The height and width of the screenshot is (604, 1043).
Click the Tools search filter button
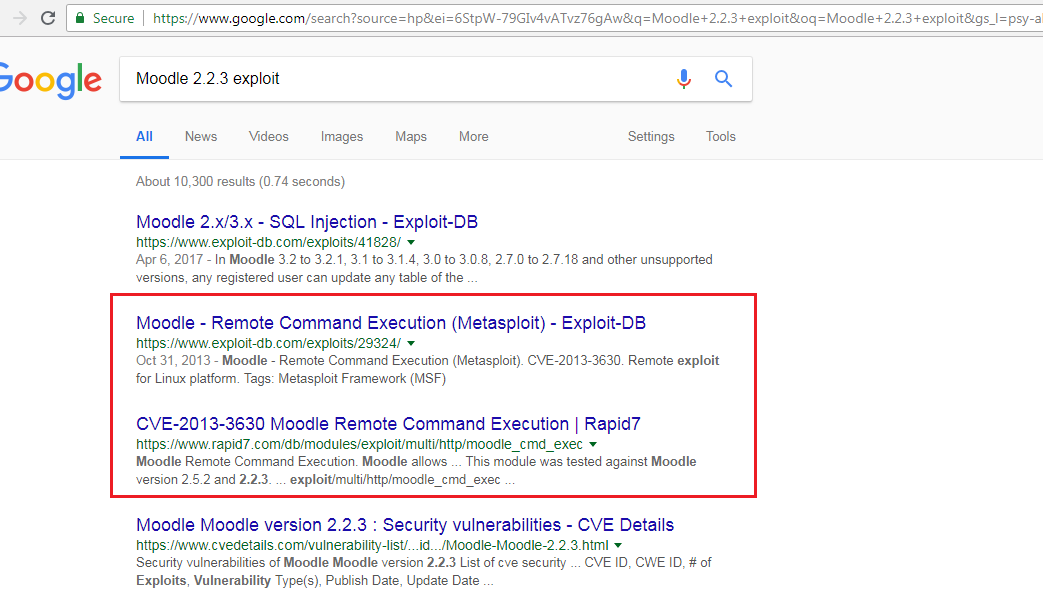tap(720, 137)
